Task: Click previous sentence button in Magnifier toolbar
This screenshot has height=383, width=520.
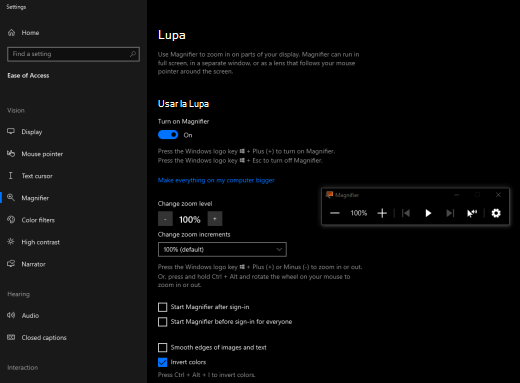Action: [x=406, y=213]
